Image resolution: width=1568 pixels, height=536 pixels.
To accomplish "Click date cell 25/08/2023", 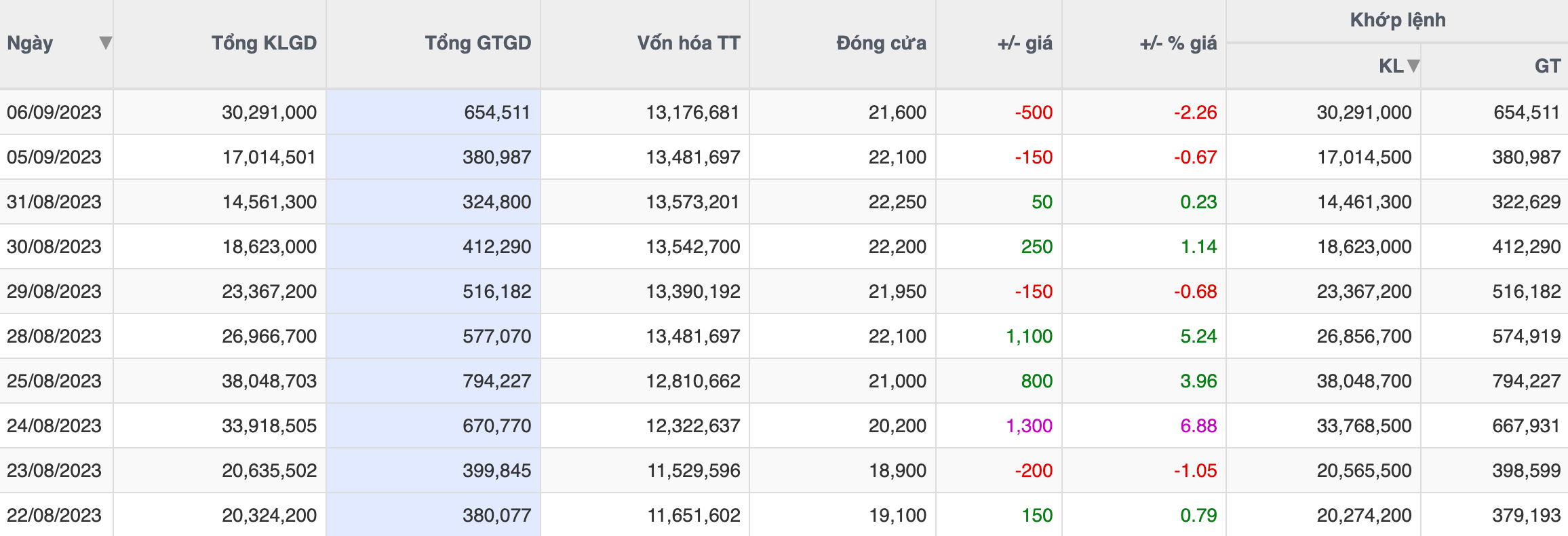I will [54, 381].
